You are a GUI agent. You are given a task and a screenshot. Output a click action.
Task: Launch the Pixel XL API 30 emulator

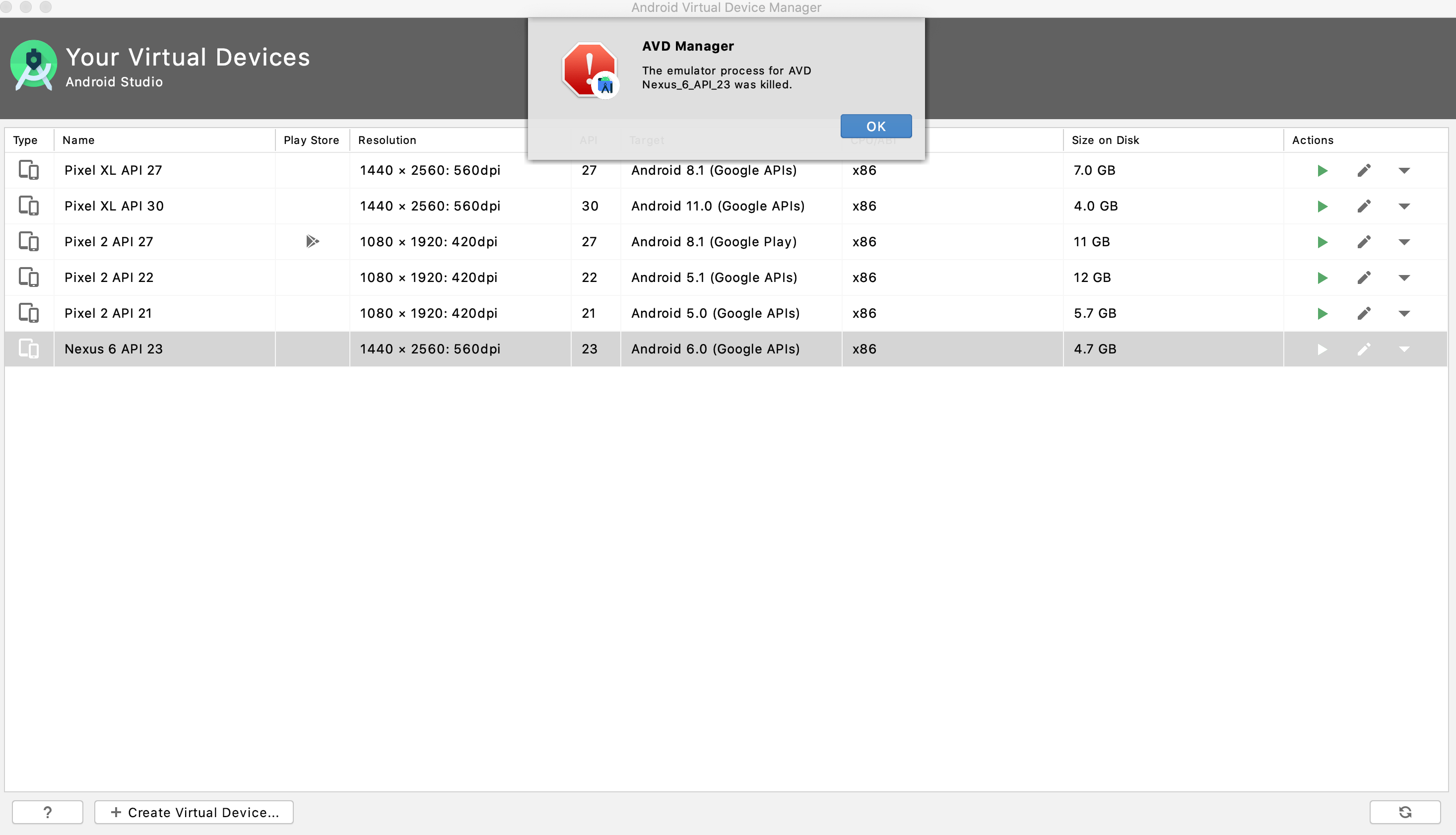(x=1322, y=207)
